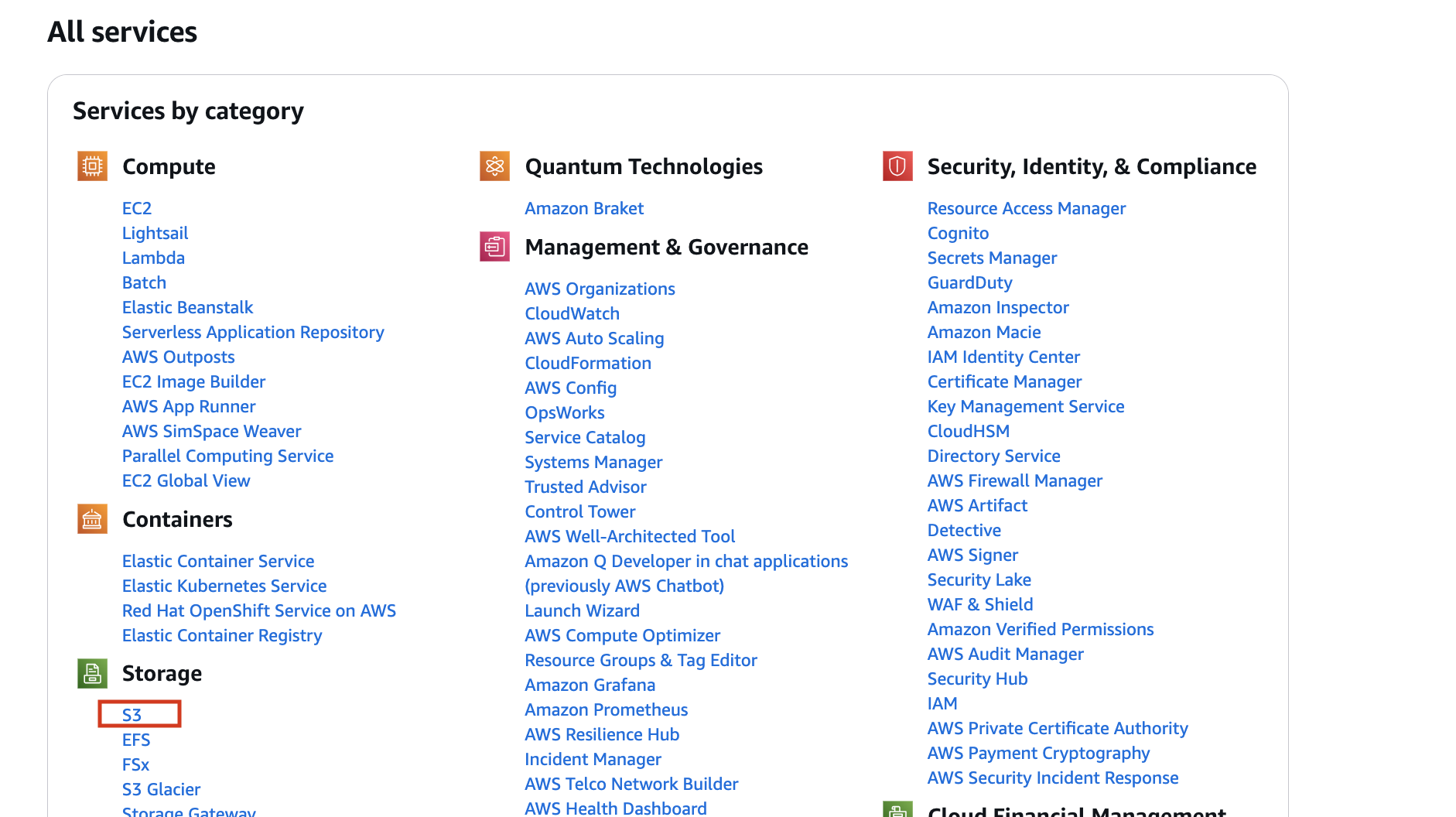Select Key Management Service link
Image resolution: width=1456 pixels, height=817 pixels.
pos(1026,406)
